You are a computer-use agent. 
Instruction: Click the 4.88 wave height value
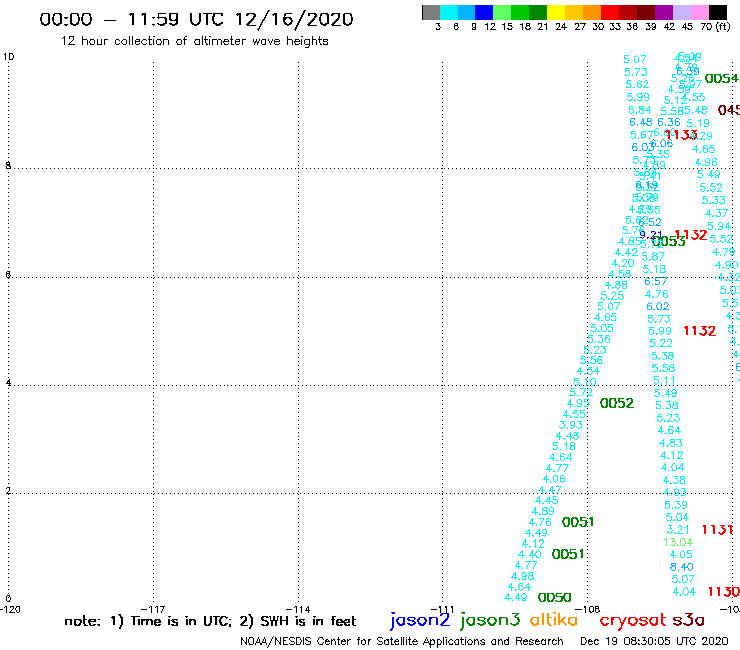point(616,285)
